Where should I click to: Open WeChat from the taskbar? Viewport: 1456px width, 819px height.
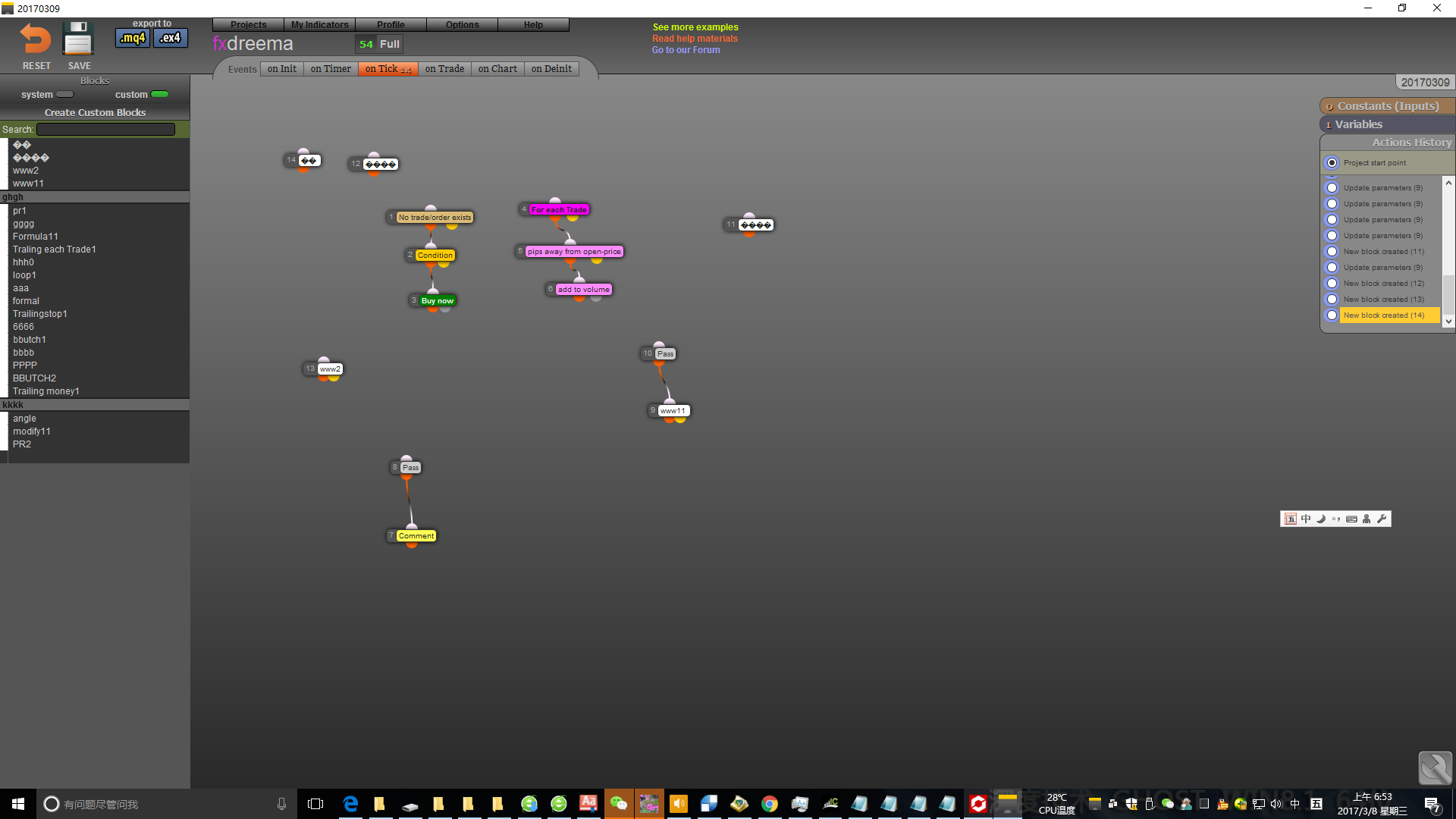(x=619, y=804)
